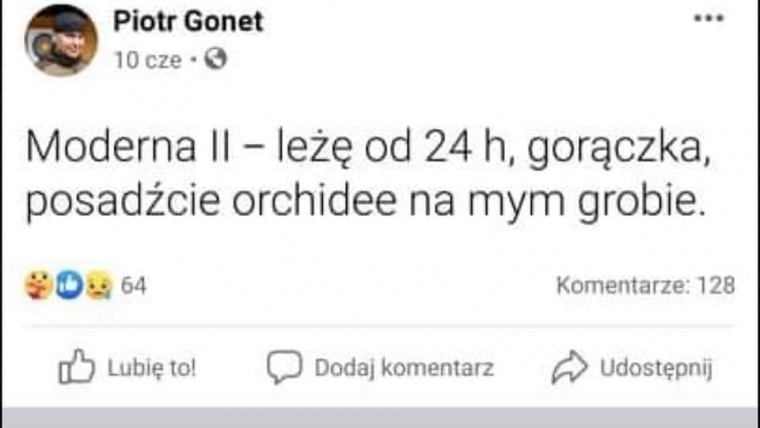This screenshot has width=760, height=428.
Task: Click the words 'Moderna II' in the post
Action: 125,149
